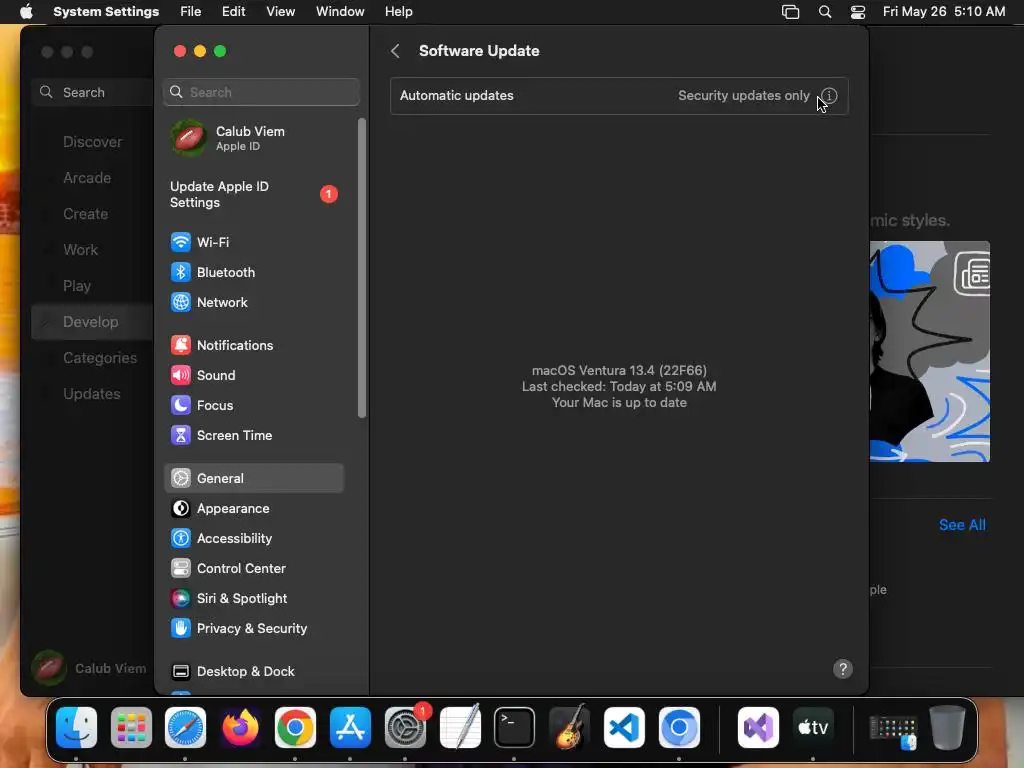Click See All link in App Store

(962, 524)
